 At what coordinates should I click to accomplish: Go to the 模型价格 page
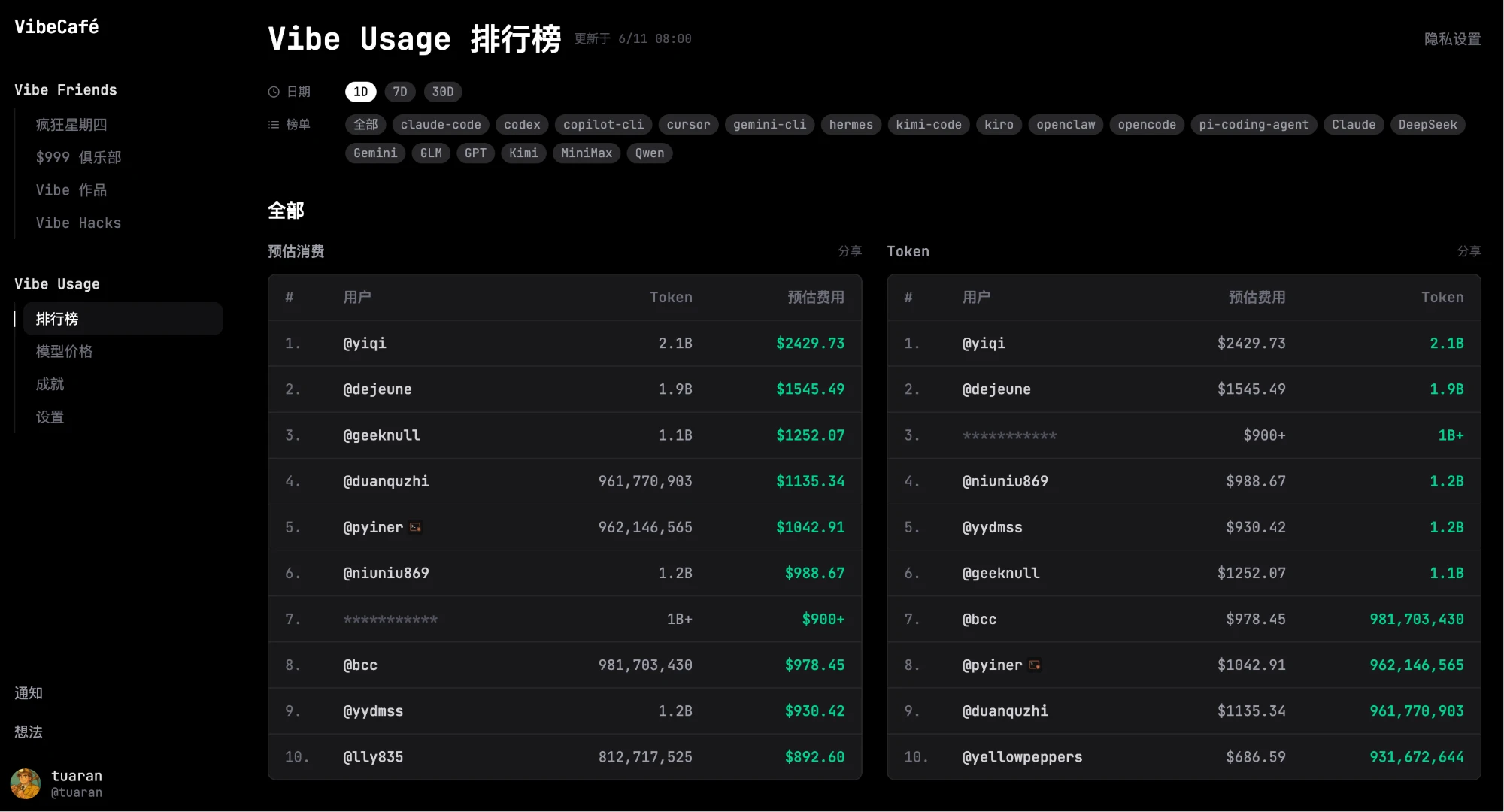pyautogui.click(x=64, y=352)
